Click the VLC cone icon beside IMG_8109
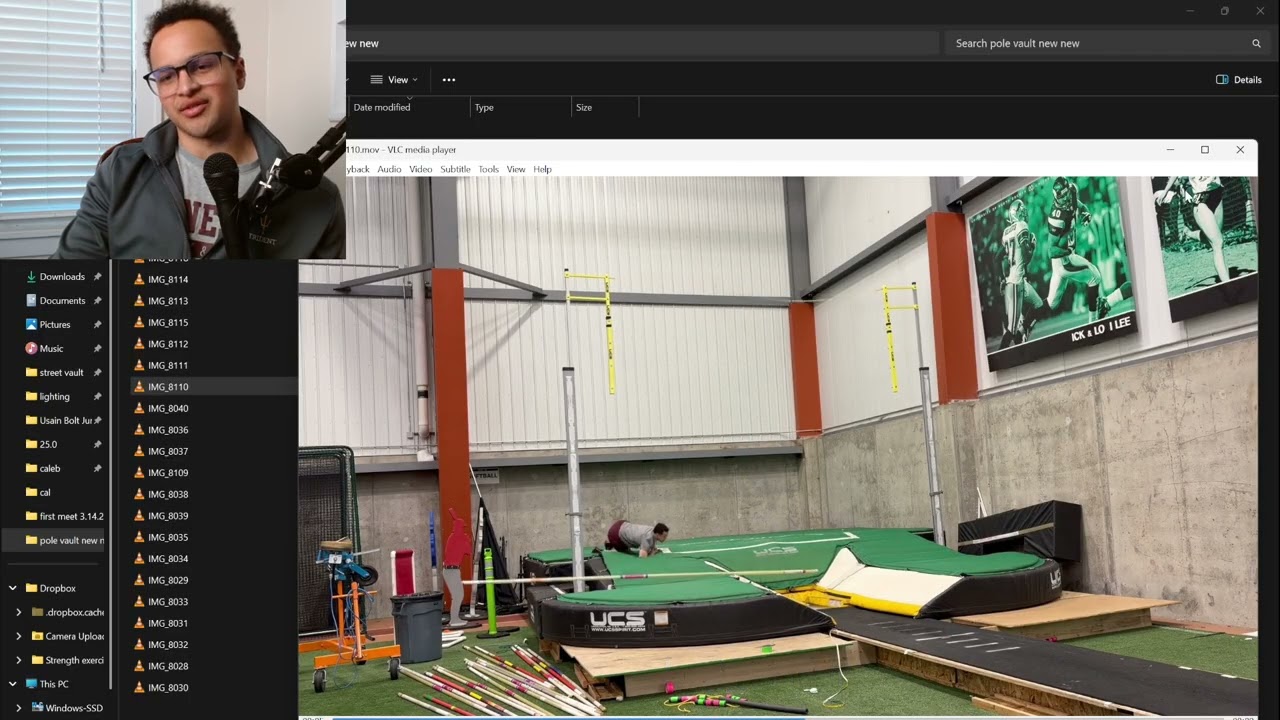Screen dimensions: 1280x720 [x=139, y=473]
